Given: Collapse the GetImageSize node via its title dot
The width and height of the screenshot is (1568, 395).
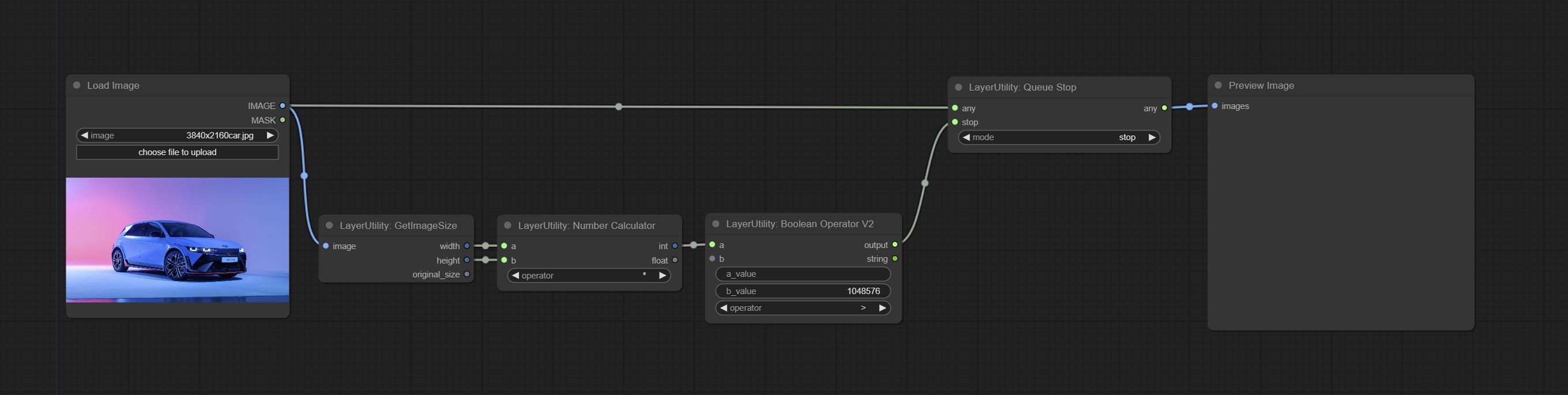Looking at the screenshot, I should click(x=329, y=225).
